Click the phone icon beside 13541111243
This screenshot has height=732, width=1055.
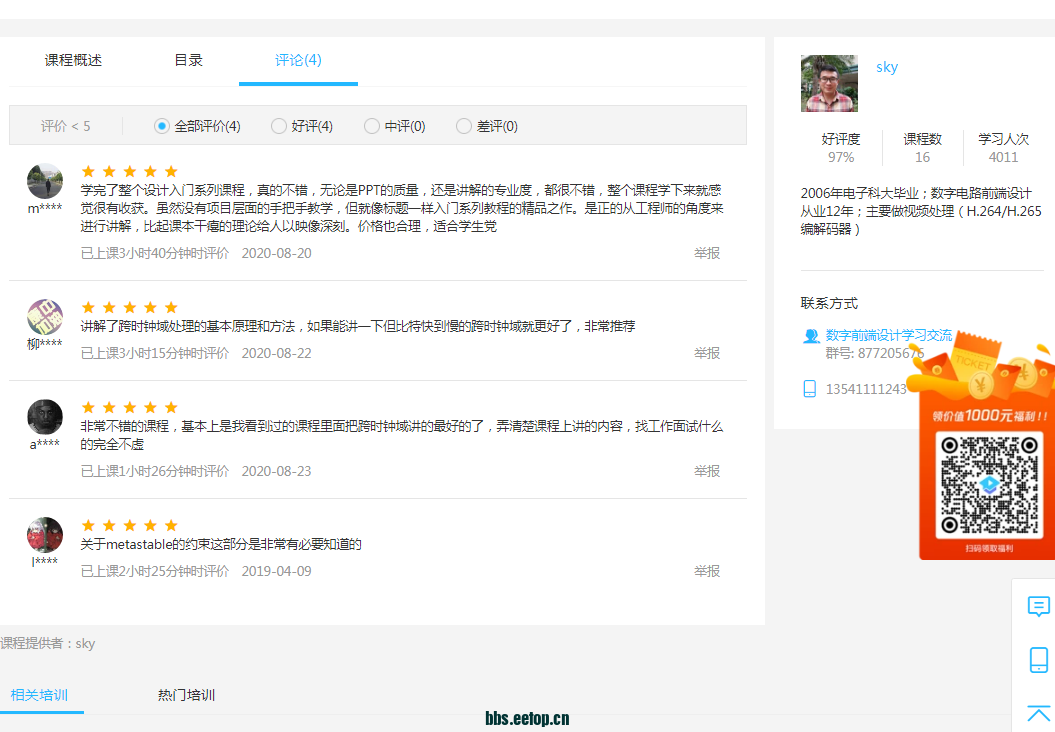pyautogui.click(x=810, y=389)
